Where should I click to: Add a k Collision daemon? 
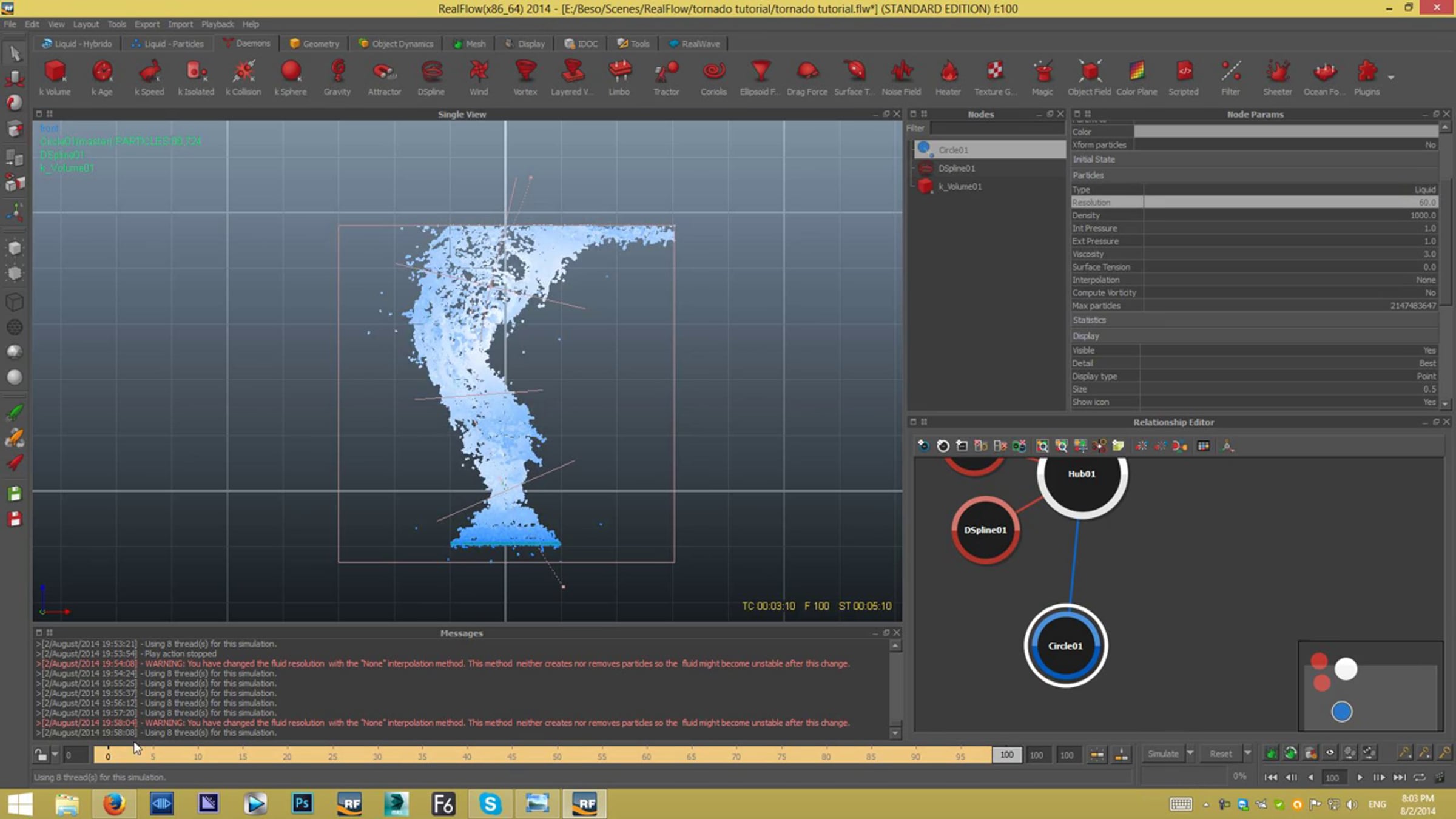point(243,78)
